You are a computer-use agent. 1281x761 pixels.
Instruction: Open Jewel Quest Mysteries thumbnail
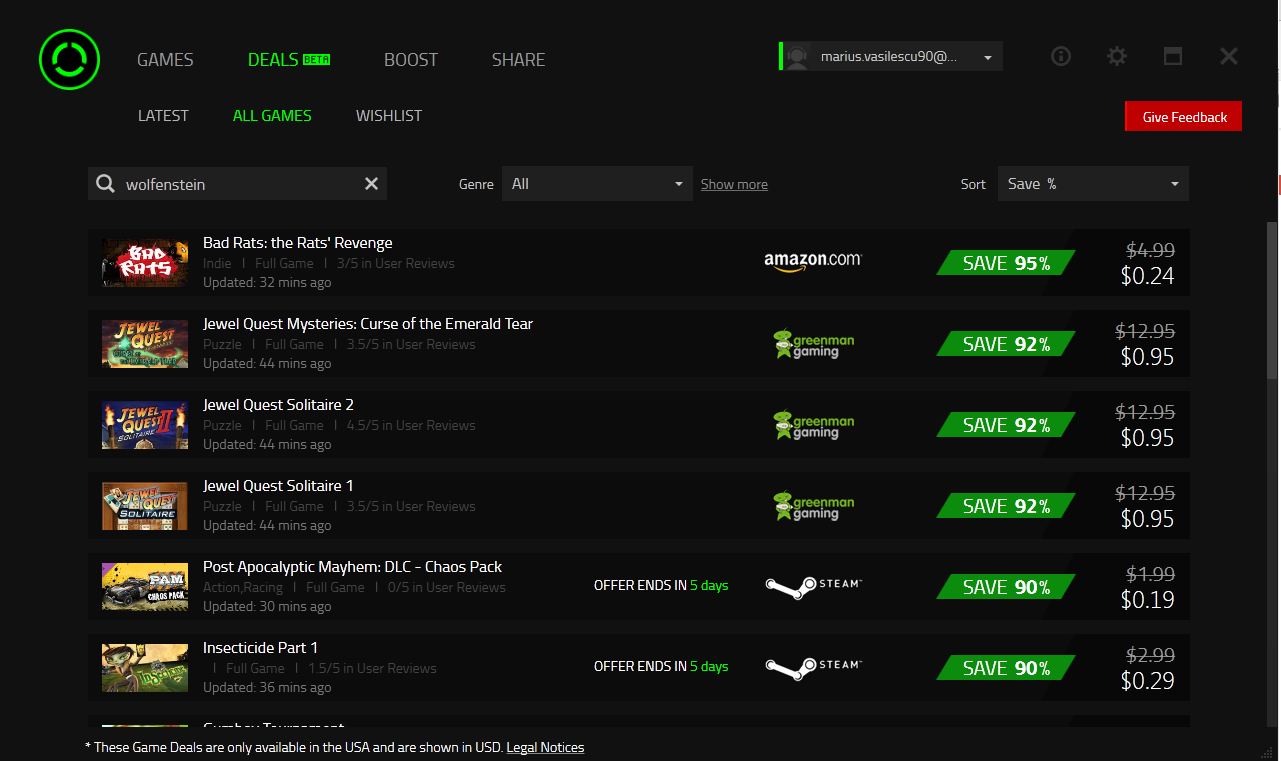(145, 343)
